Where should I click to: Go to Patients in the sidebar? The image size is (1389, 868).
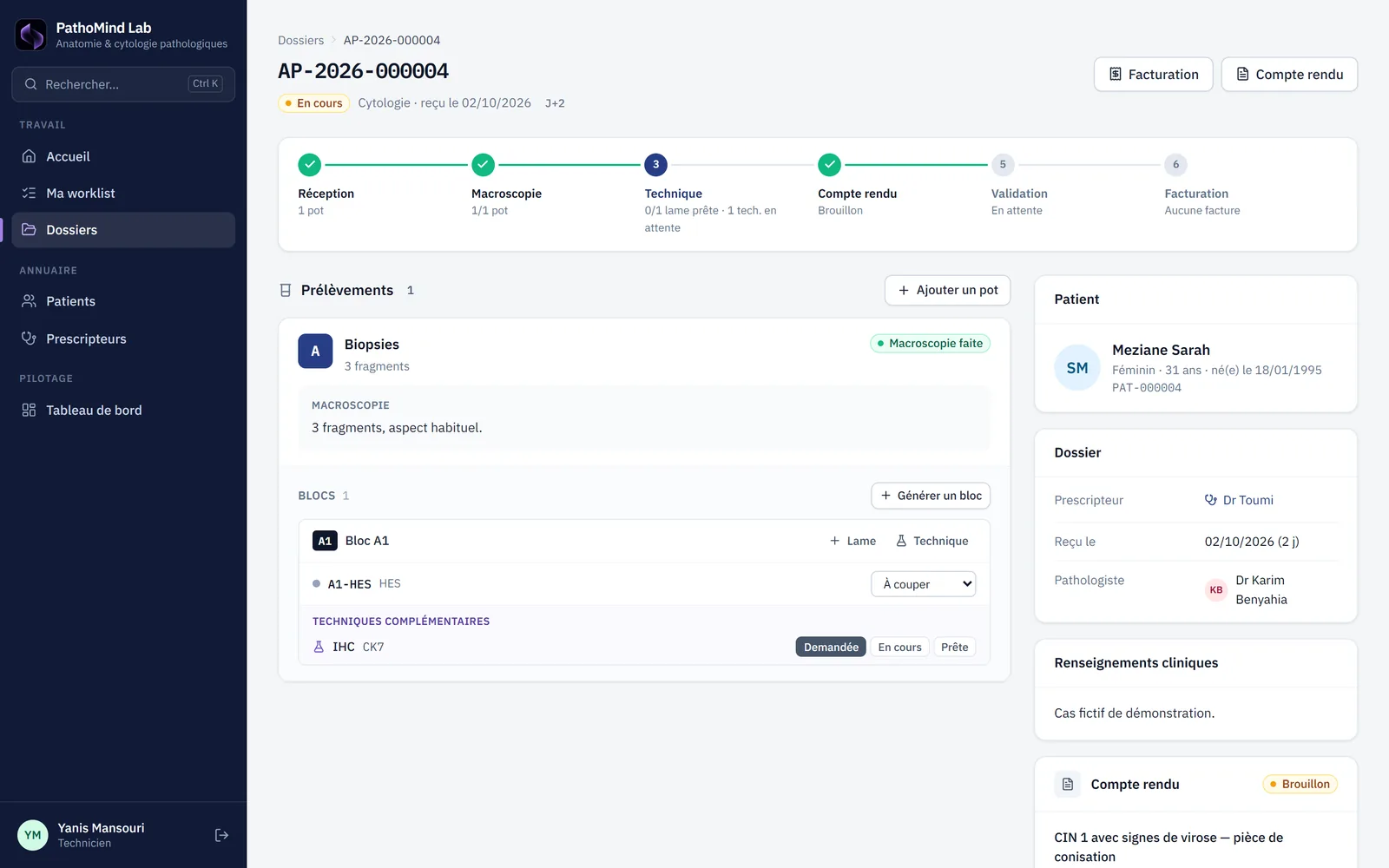[123, 301]
